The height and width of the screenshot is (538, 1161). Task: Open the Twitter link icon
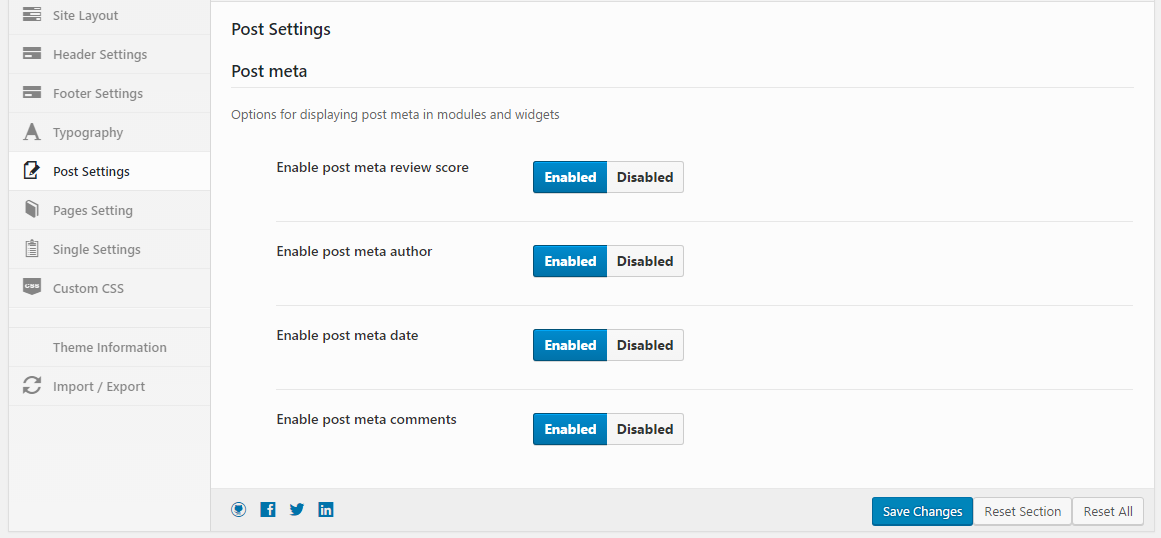pyautogui.click(x=297, y=509)
